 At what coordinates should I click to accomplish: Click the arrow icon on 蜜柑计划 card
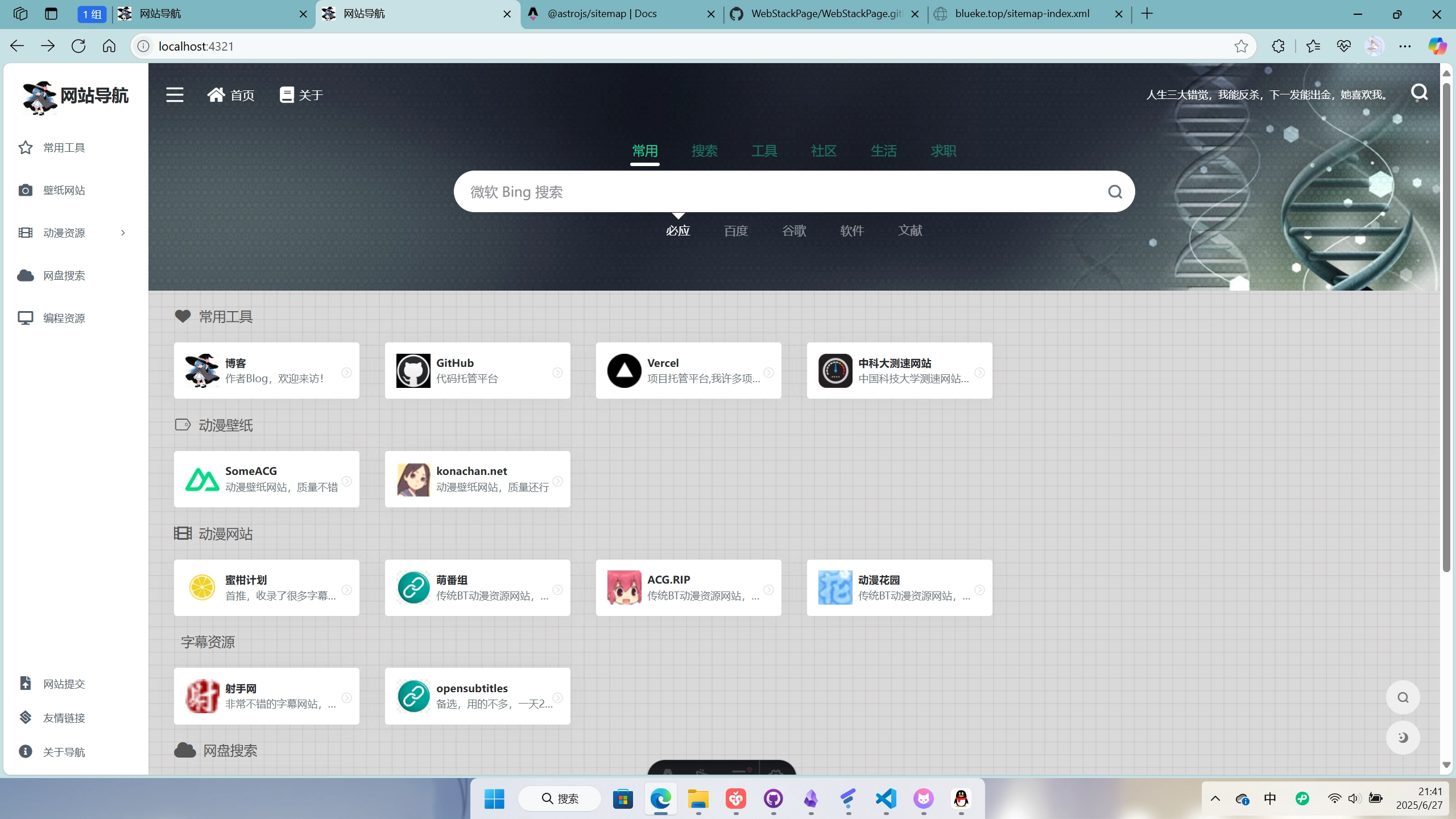pyautogui.click(x=346, y=590)
